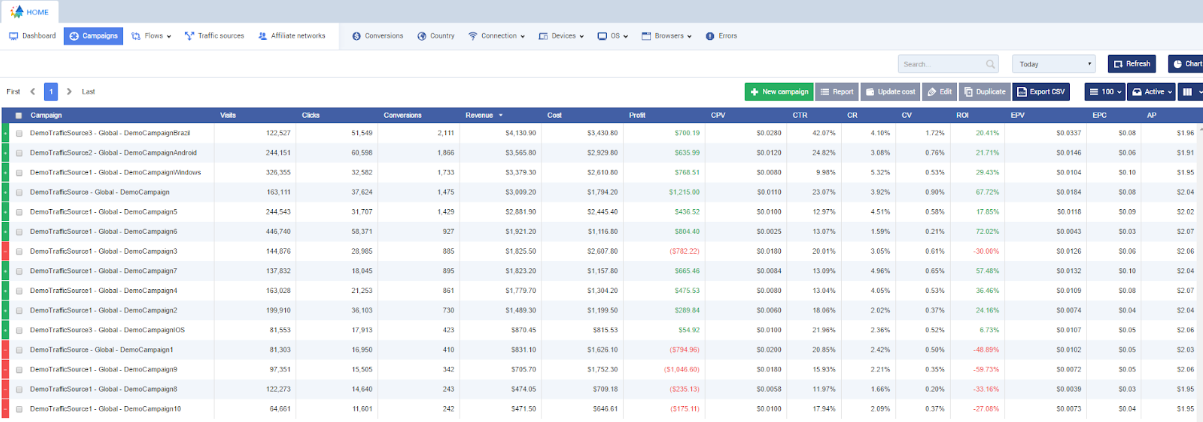This screenshot has height=422, width=1203.
Task: Click the Report button
Action: click(837, 91)
